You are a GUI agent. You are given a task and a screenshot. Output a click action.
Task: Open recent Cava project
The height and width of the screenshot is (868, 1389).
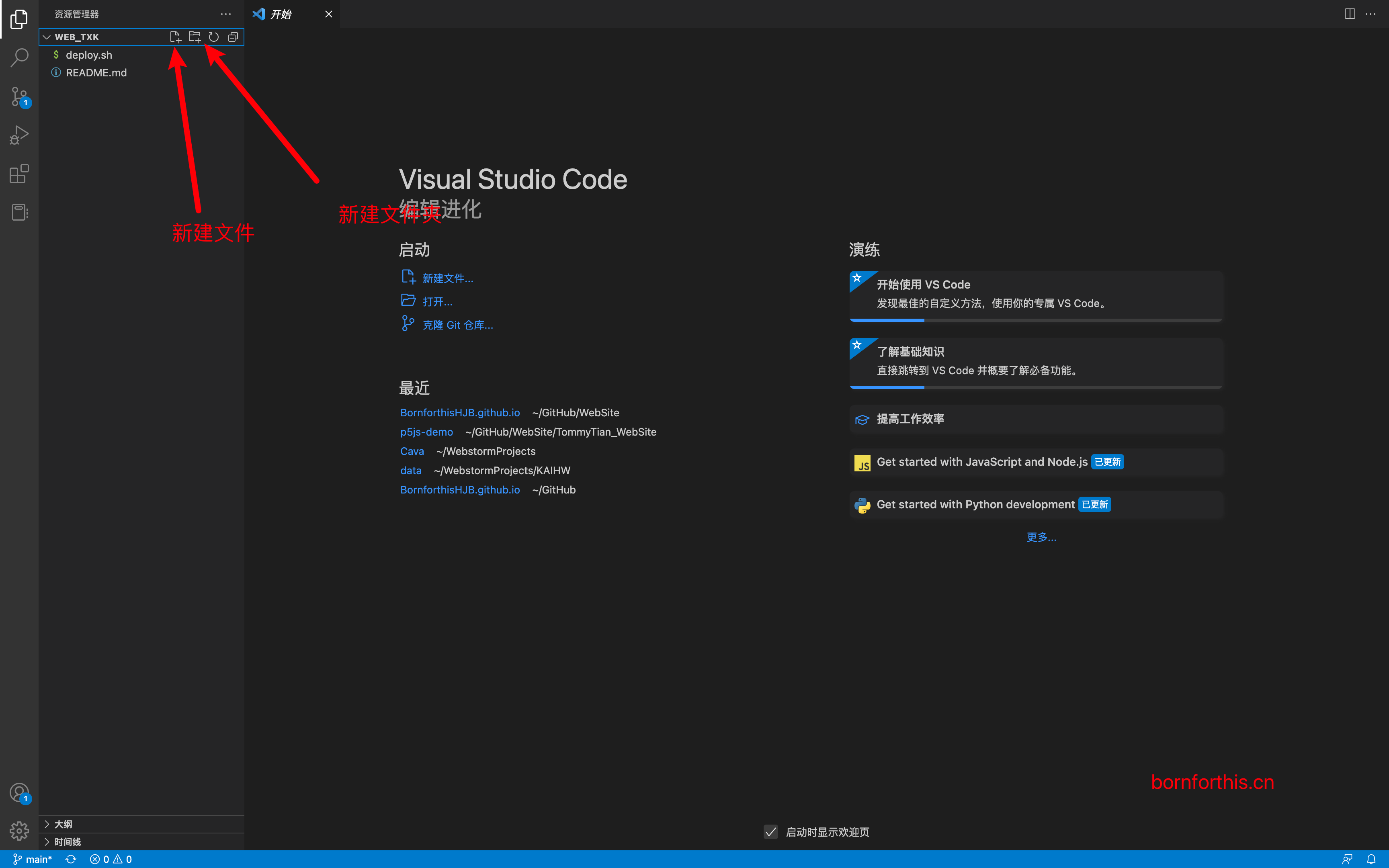[412, 451]
